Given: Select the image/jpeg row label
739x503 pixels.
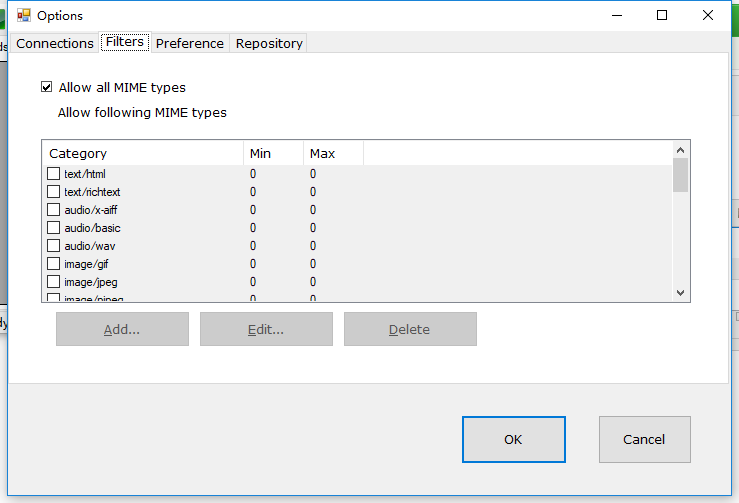Looking at the screenshot, I should tap(91, 282).
